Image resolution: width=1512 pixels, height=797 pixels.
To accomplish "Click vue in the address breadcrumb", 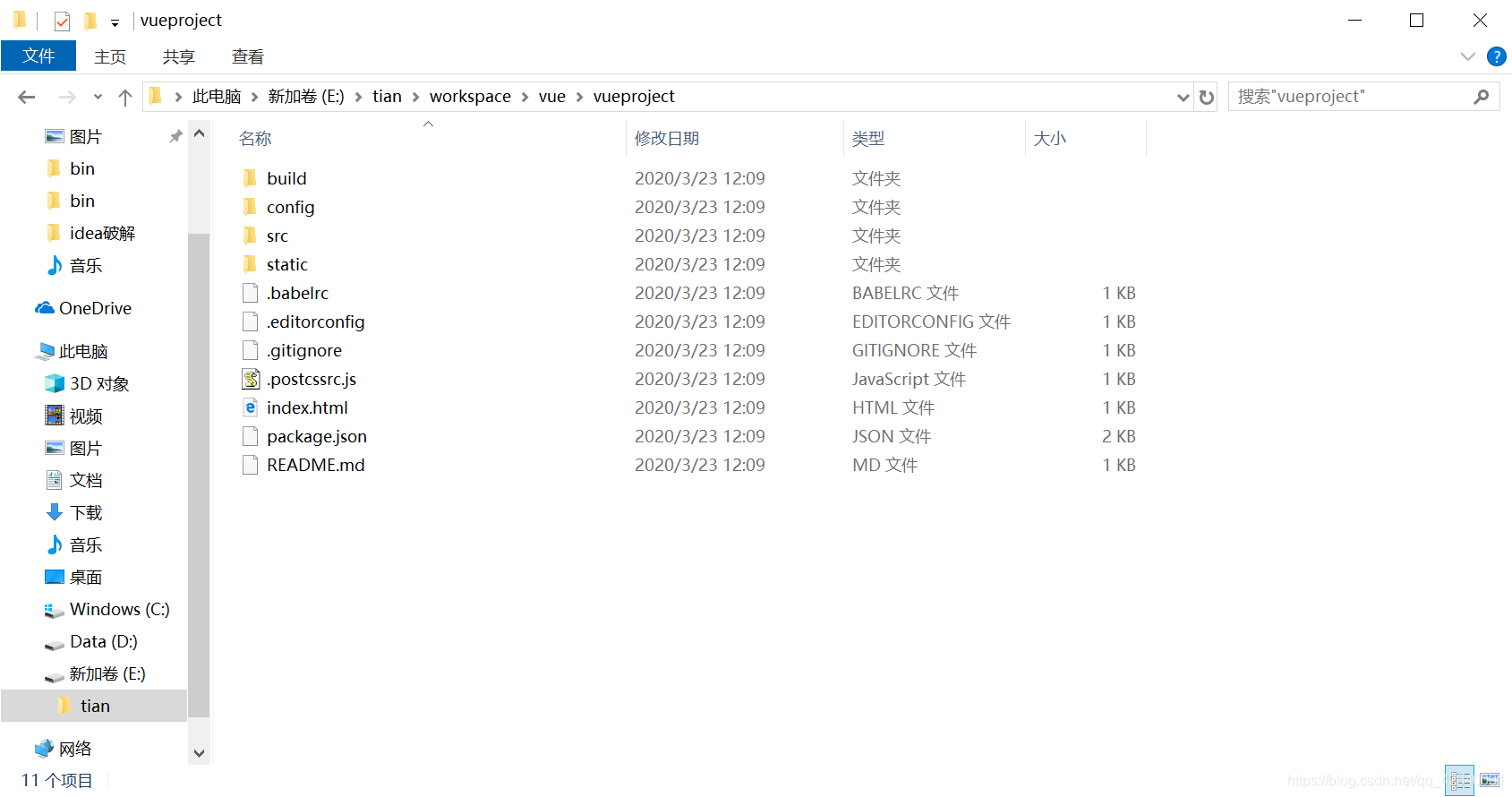I will 552,96.
